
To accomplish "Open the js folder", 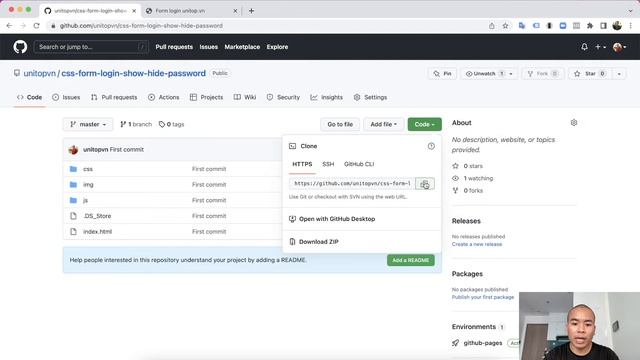I will 85,200.
